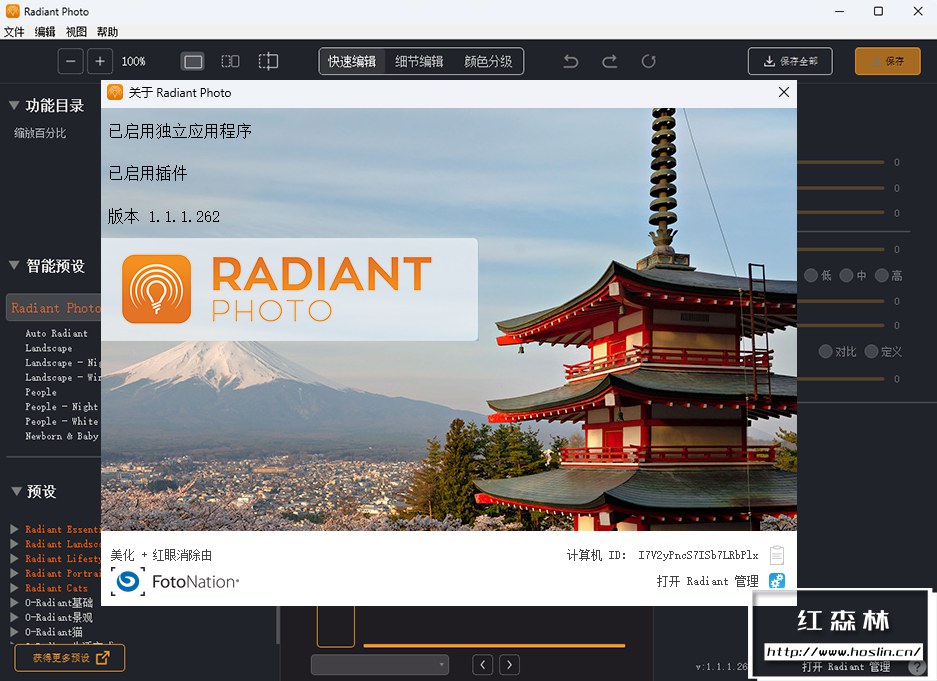Switch to the 快速编辑 tab
The width and height of the screenshot is (937, 681).
point(352,62)
